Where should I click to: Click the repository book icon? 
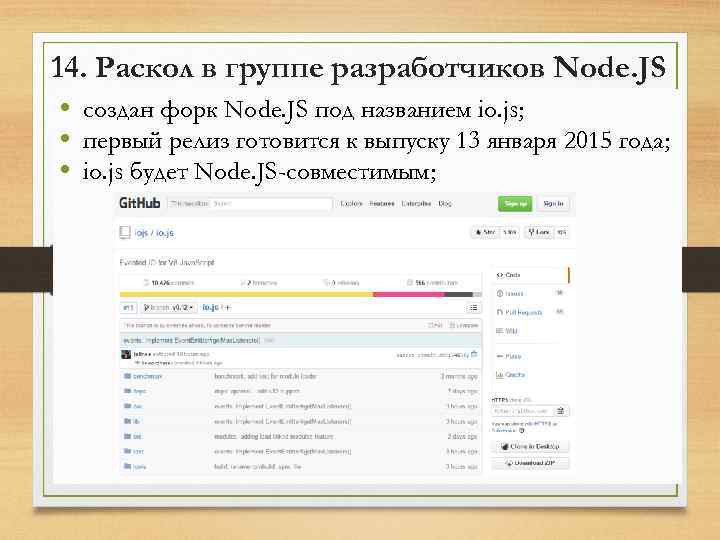click(x=125, y=232)
